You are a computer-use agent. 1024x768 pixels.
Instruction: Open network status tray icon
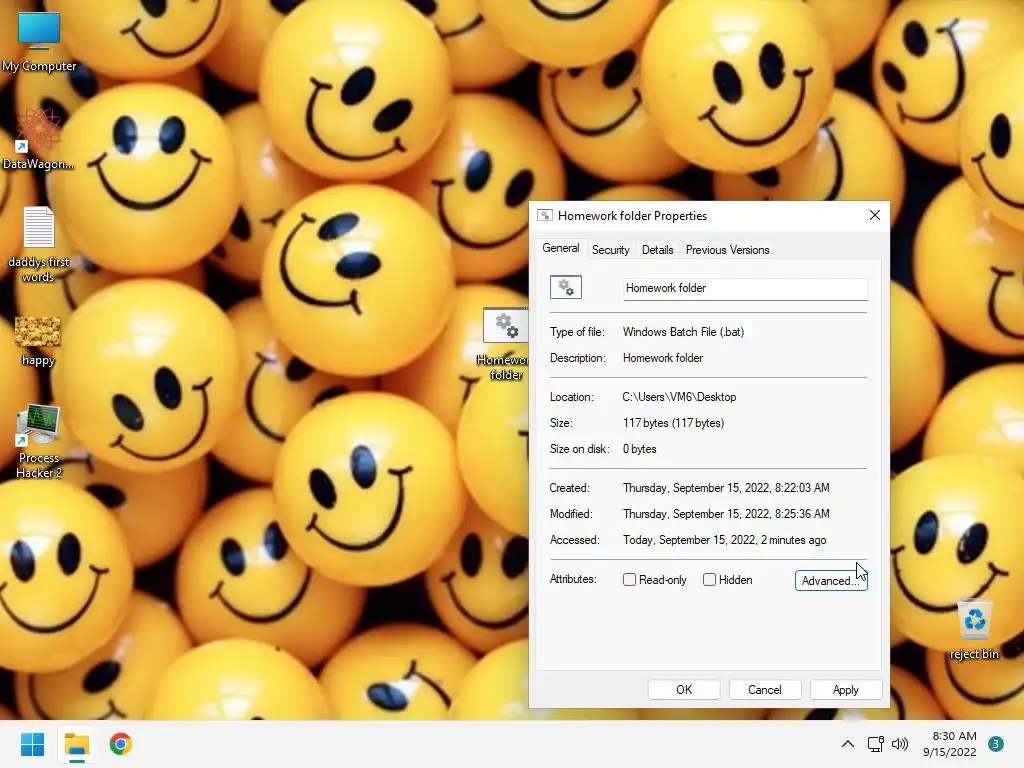point(876,744)
